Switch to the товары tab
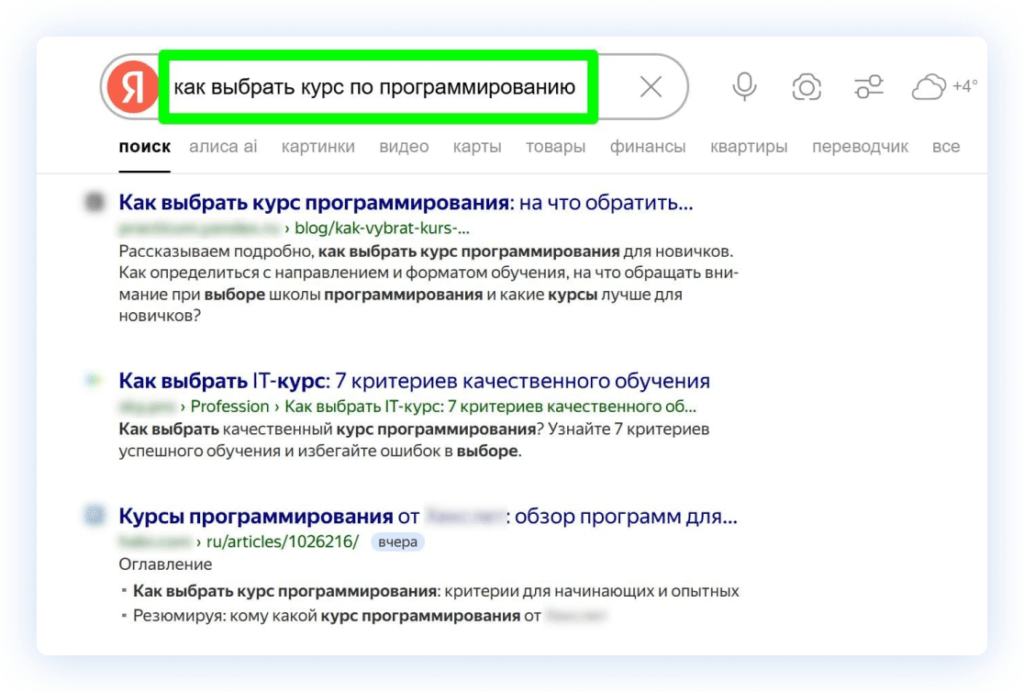This screenshot has width=1024, height=692. [556, 147]
